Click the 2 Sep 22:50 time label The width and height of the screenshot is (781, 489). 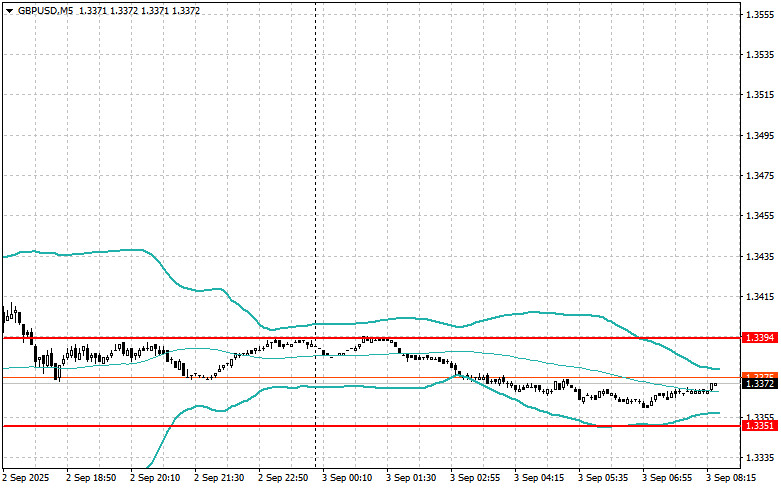[x=283, y=478]
